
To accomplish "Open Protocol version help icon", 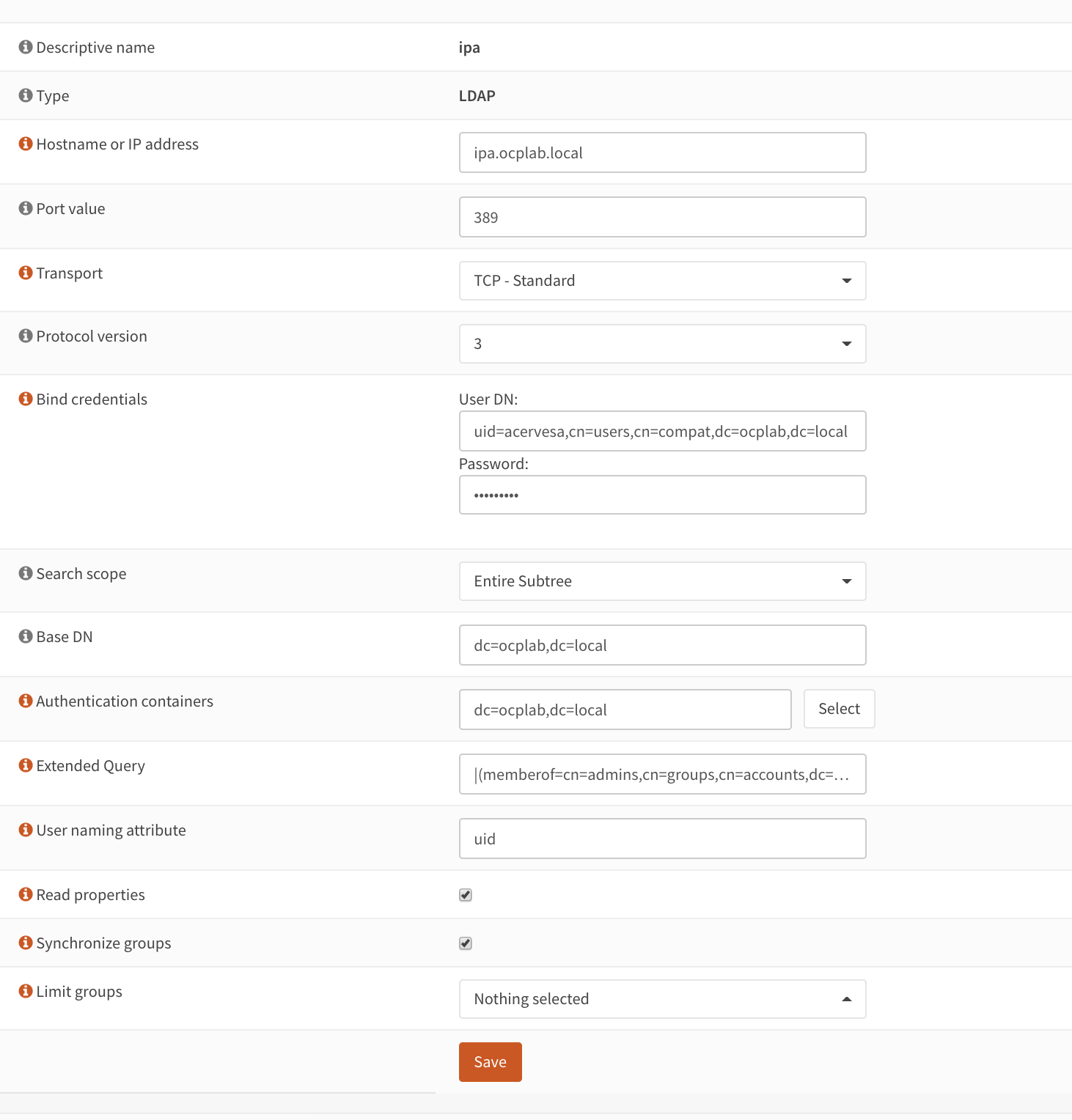I will (x=26, y=336).
